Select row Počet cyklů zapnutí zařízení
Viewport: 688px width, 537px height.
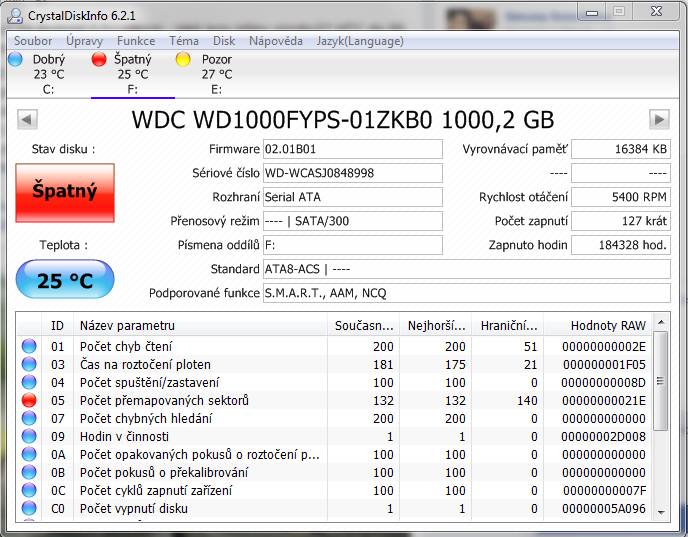tap(334, 490)
